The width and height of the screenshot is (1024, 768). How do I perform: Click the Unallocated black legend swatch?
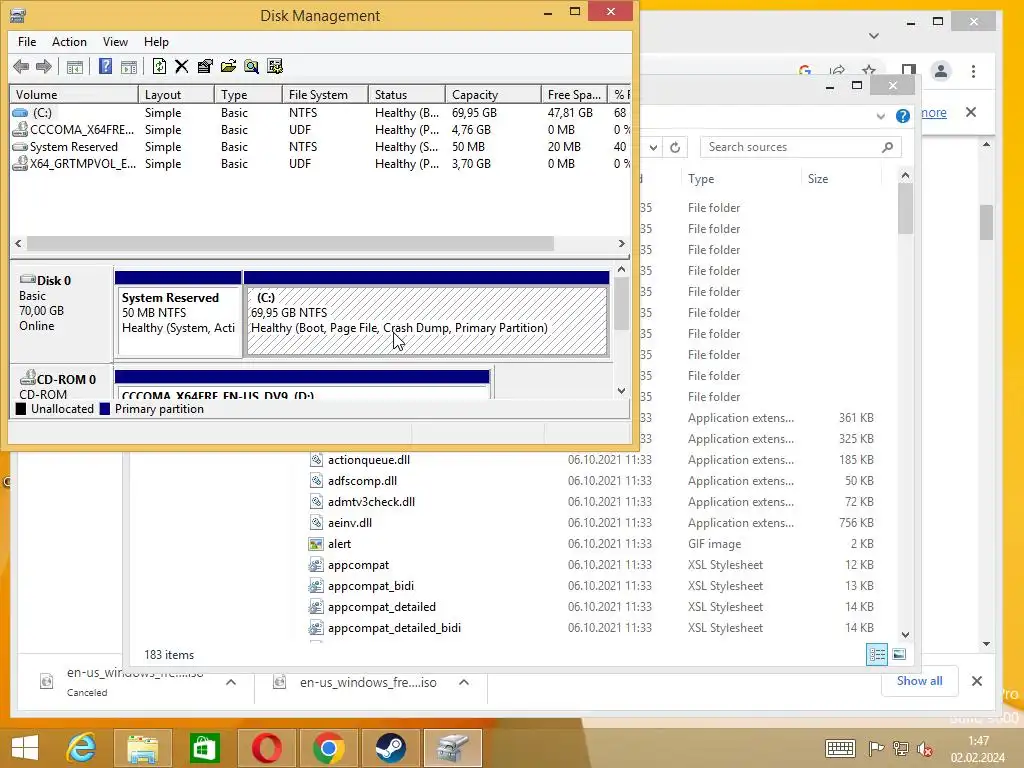pos(21,409)
